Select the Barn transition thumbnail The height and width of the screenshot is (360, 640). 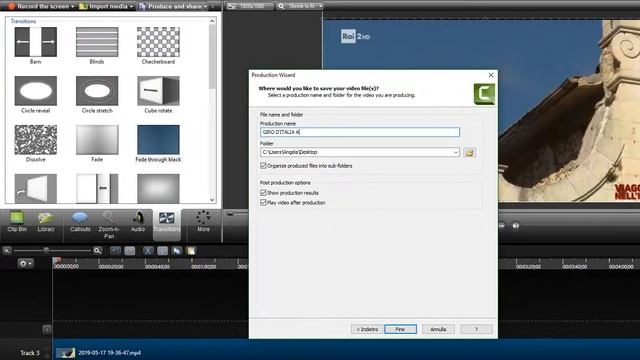point(36,42)
